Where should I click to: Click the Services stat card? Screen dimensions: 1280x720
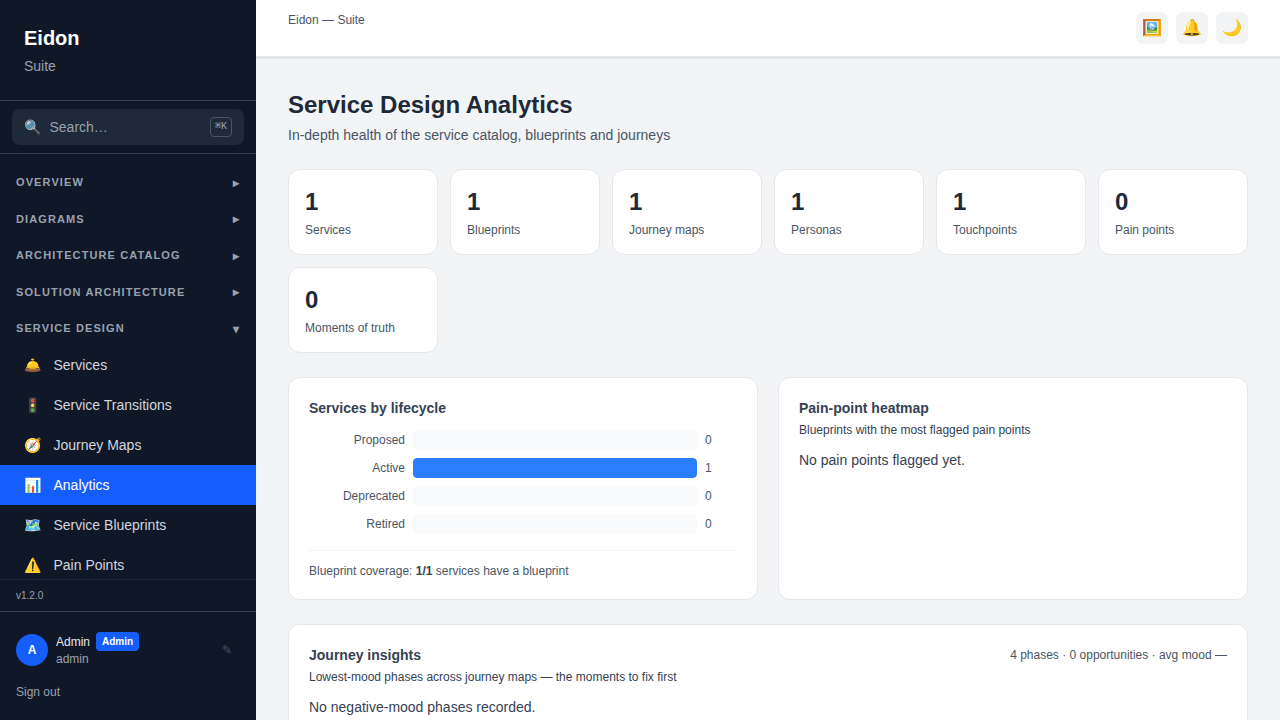(363, 212)
